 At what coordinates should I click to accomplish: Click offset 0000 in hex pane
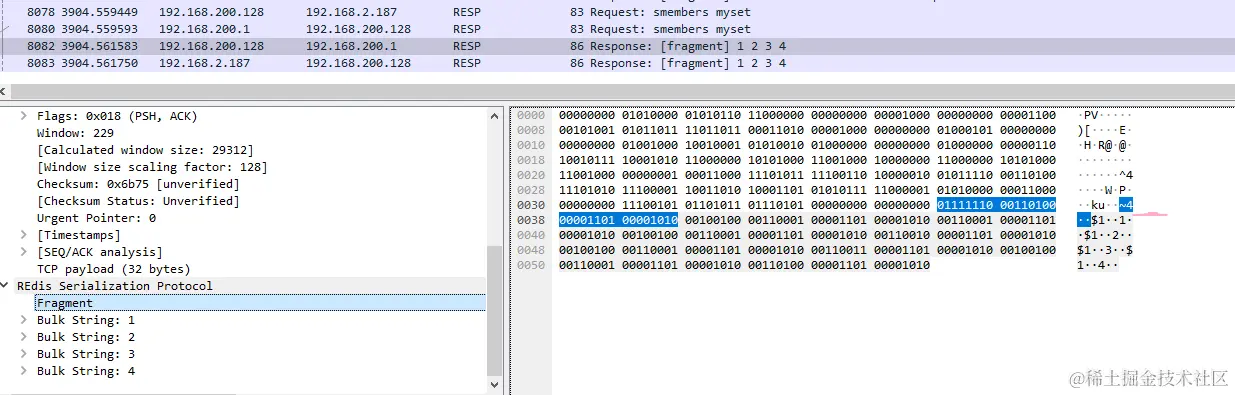click(532, 116)
